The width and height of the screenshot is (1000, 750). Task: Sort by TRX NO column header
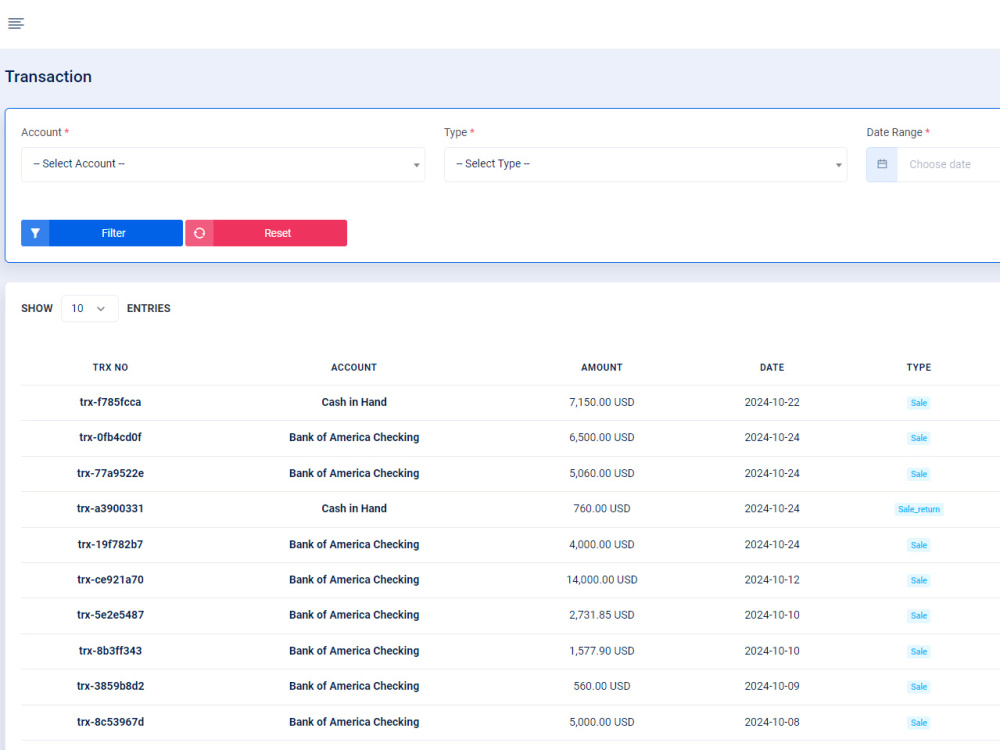pyautogui.click(x=110, y=367)
